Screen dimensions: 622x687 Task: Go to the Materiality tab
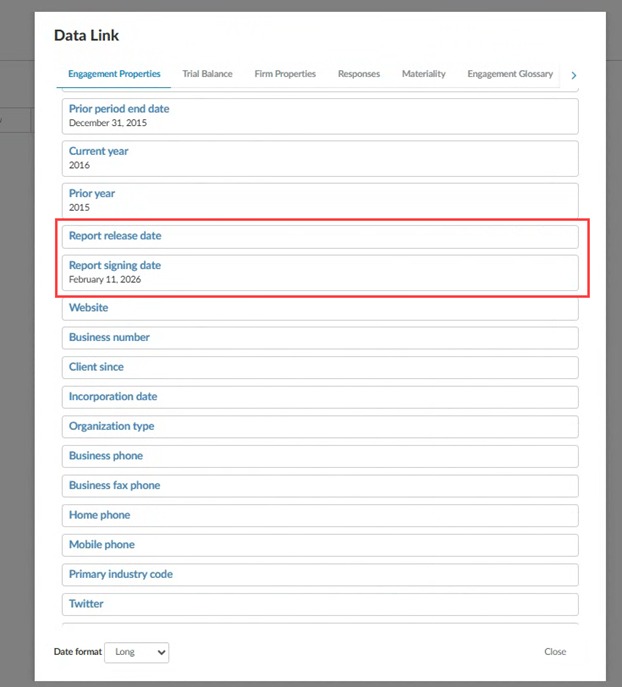tap(423, 74)
